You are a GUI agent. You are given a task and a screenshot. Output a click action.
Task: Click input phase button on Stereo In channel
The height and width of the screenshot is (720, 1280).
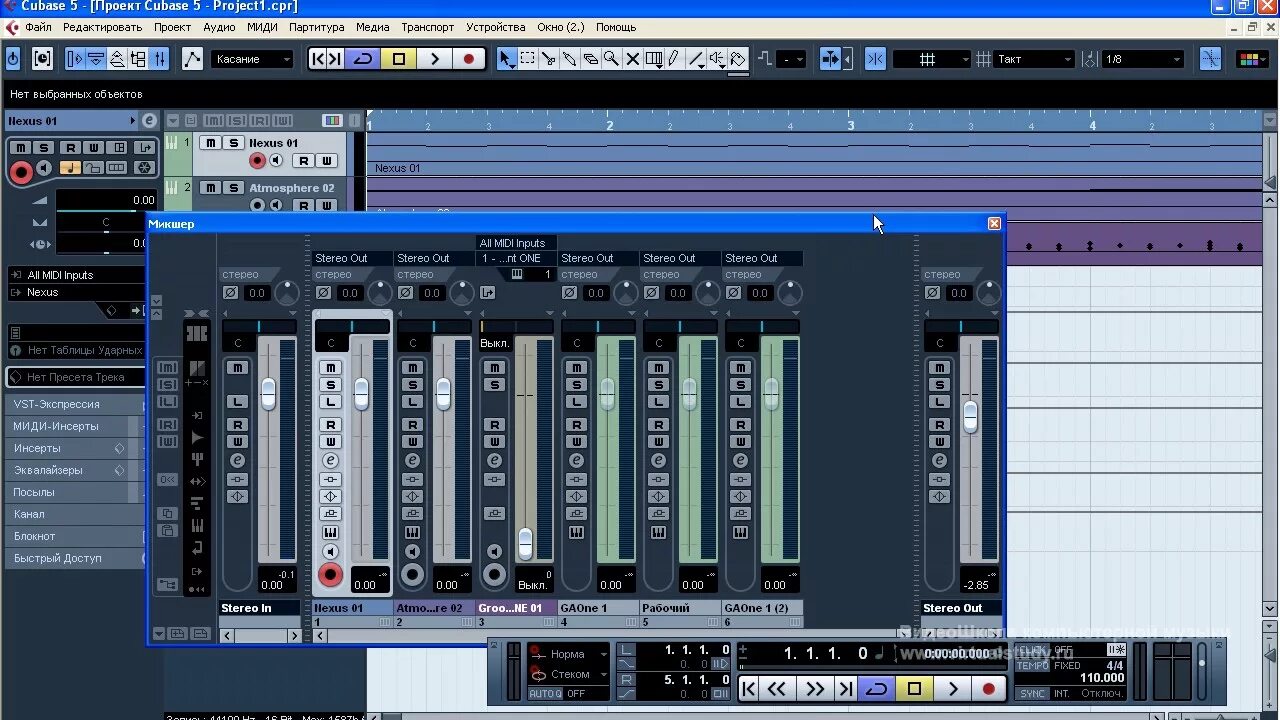[231, 293]
